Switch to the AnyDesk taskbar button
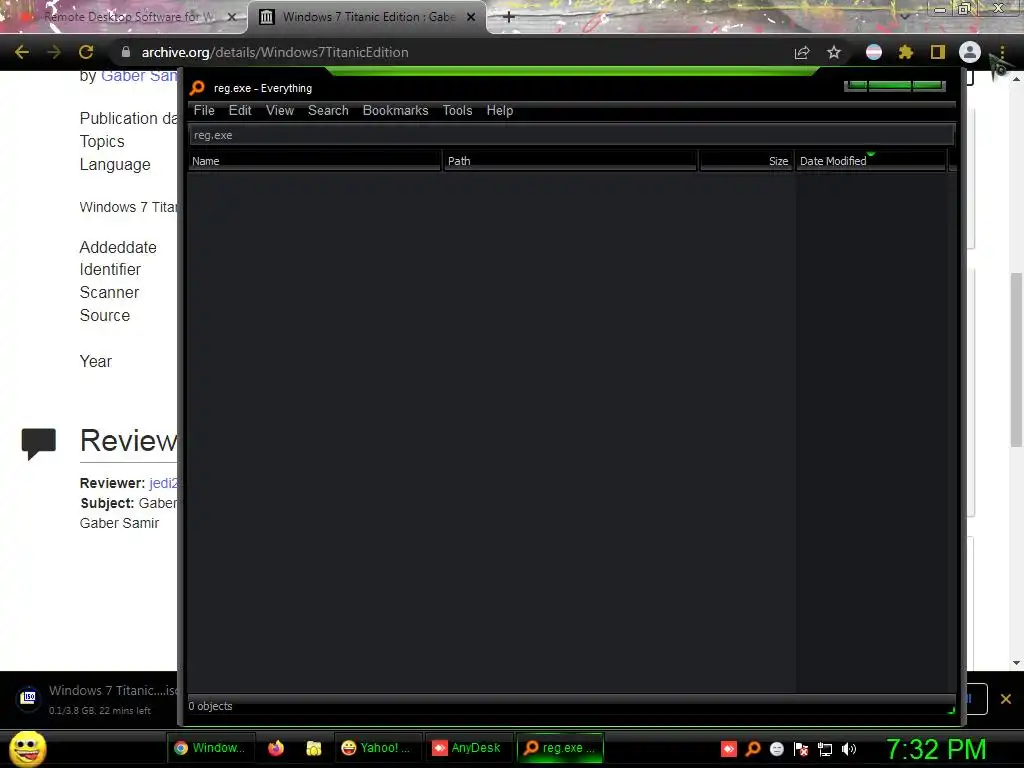 (467, 748)
